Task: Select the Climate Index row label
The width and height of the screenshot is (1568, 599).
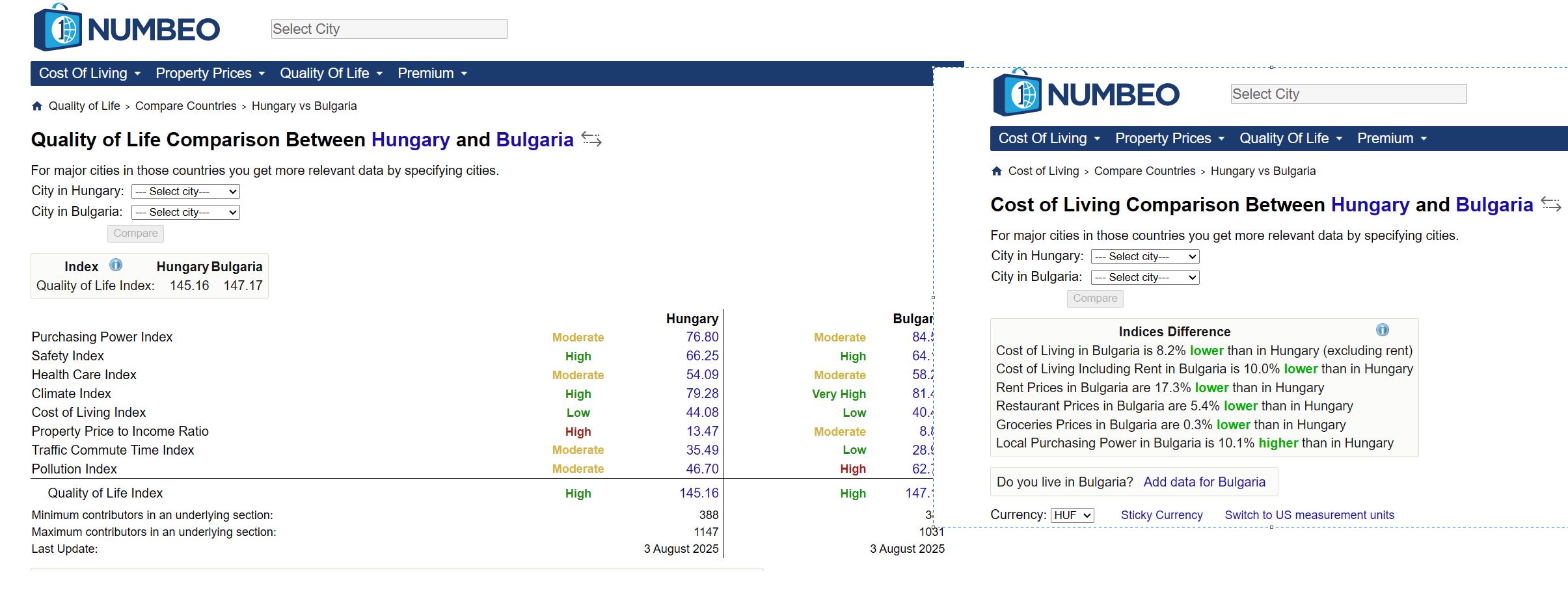Action: tap(72, 393)
